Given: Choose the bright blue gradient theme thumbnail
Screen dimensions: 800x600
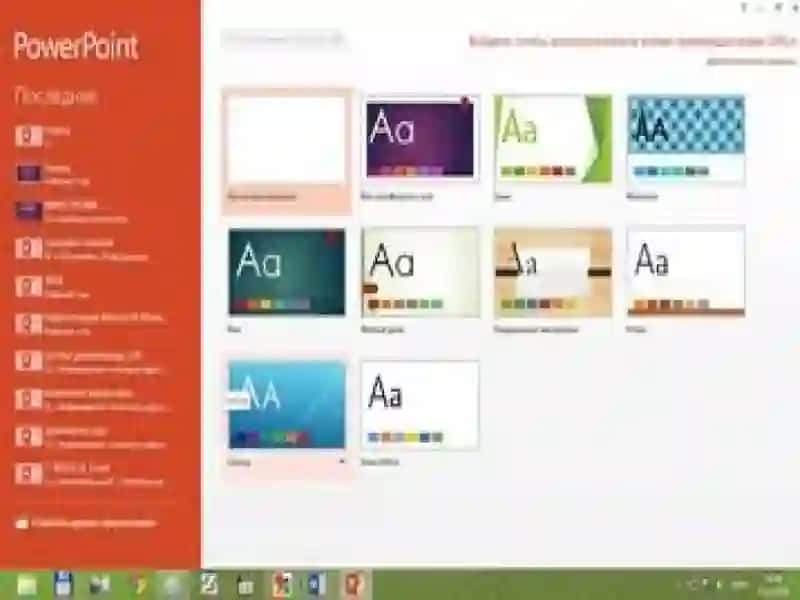Looking at the screenshot, I should [287, 405].
